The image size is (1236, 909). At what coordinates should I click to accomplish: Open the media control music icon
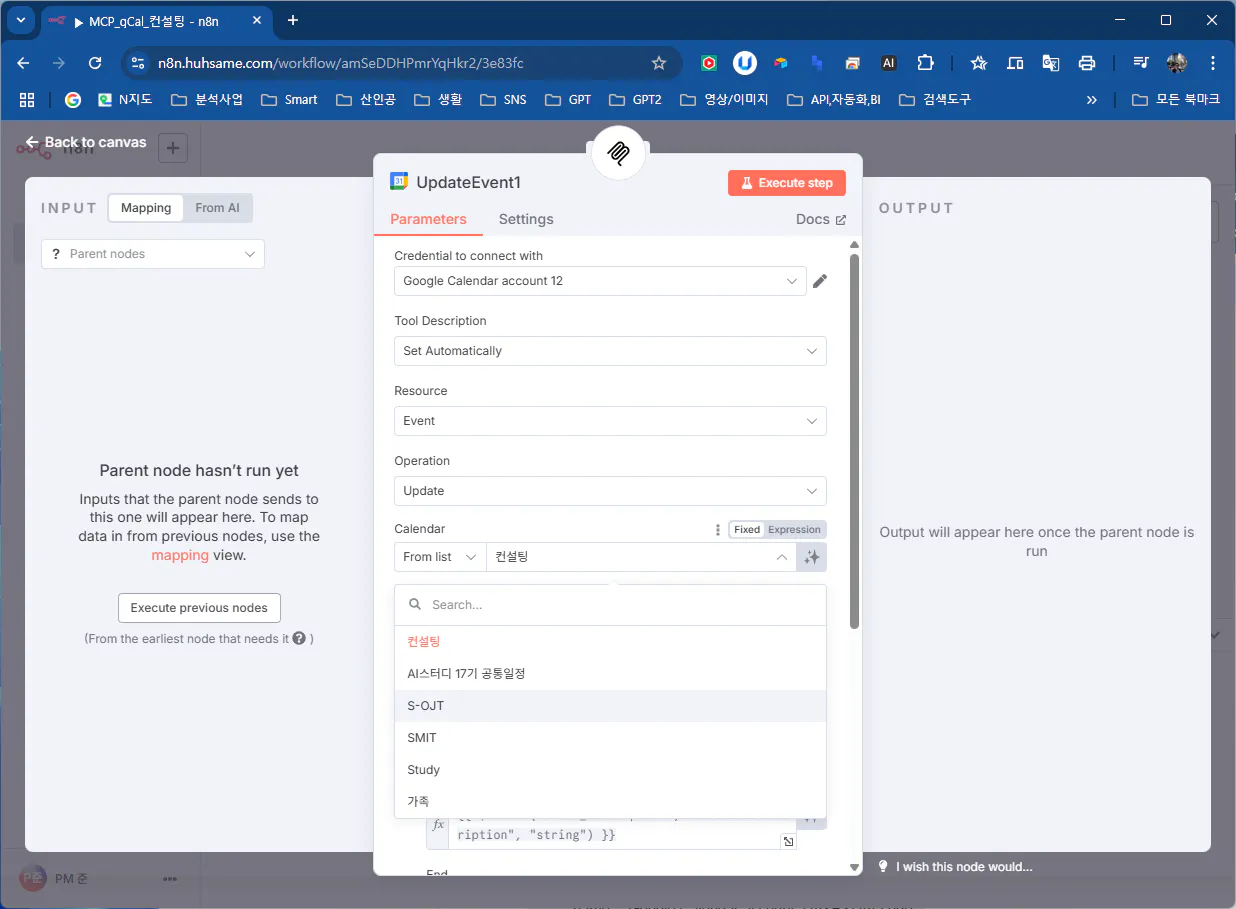[x=1141, y=63]
